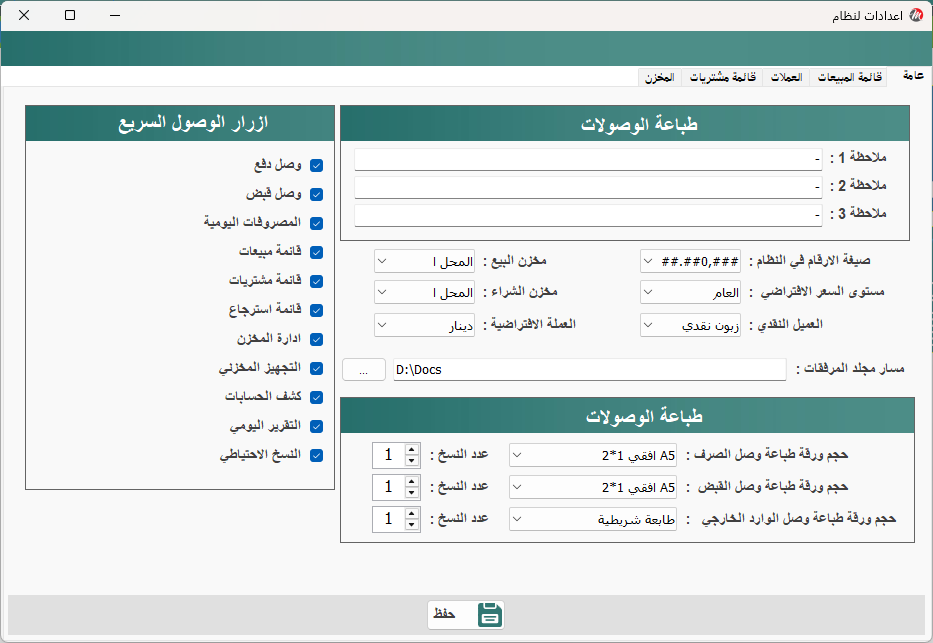The width and height of the screenshot is (933, 643).
Task: Switch to the المخزن tab
Action: coord(659,77)
